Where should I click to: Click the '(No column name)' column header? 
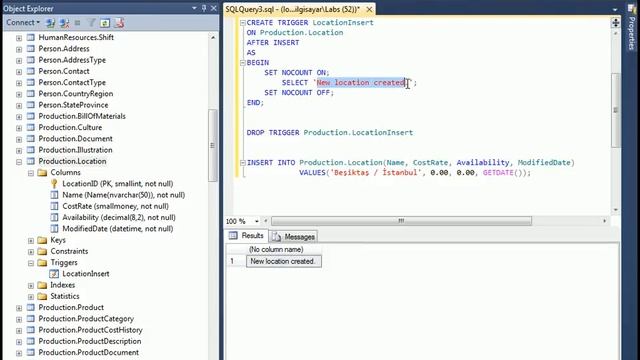click(x=284, y=249)
